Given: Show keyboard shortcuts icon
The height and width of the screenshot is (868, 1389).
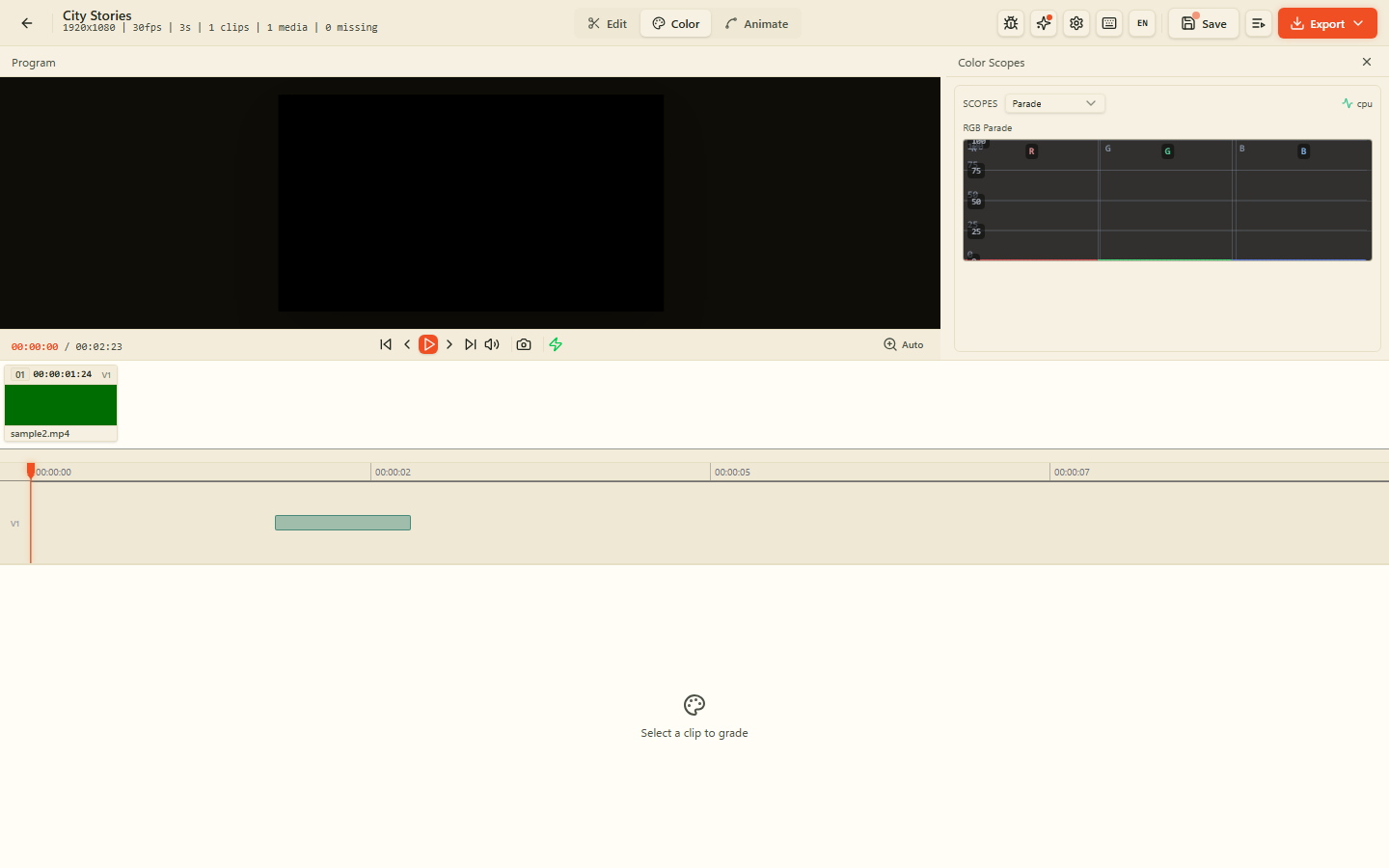Looking at the screenshot, I should 1109,23.
